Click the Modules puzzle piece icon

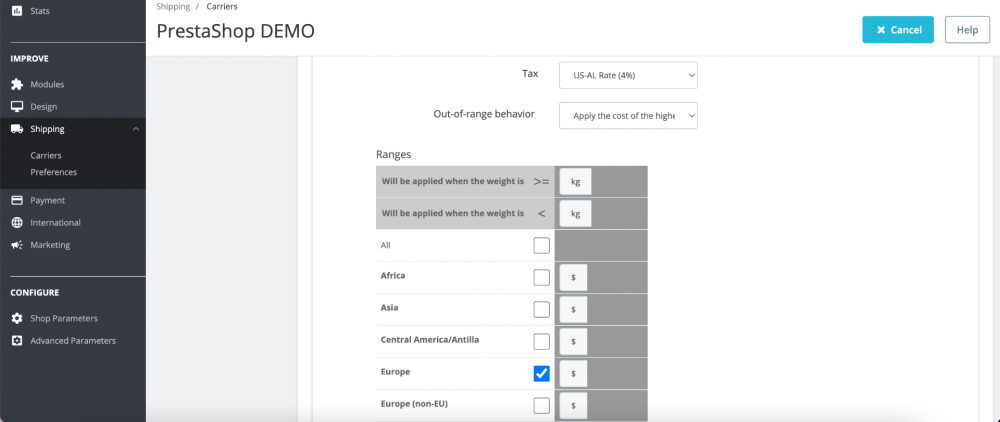click(17, 84)
